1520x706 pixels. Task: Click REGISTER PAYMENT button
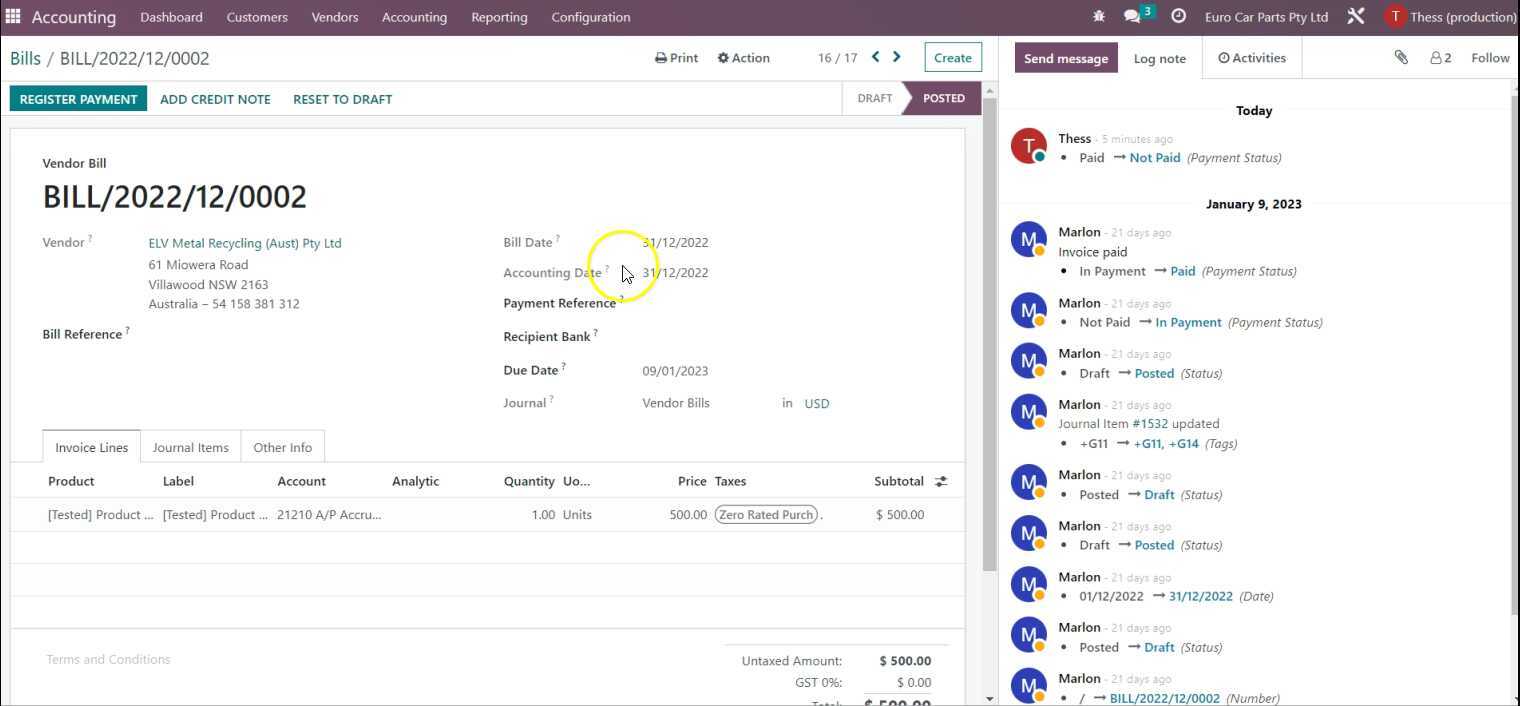pos(78,98)
